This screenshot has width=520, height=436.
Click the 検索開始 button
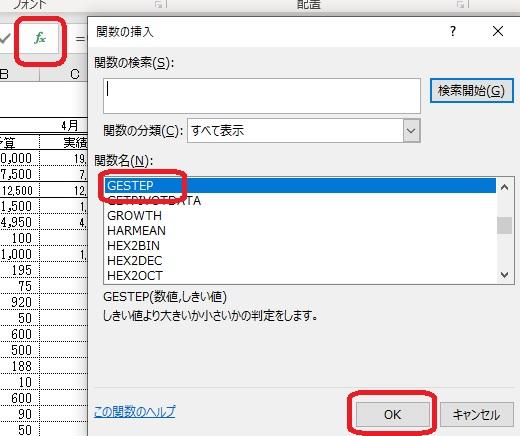pyautogui.click(x=471, y=90)
